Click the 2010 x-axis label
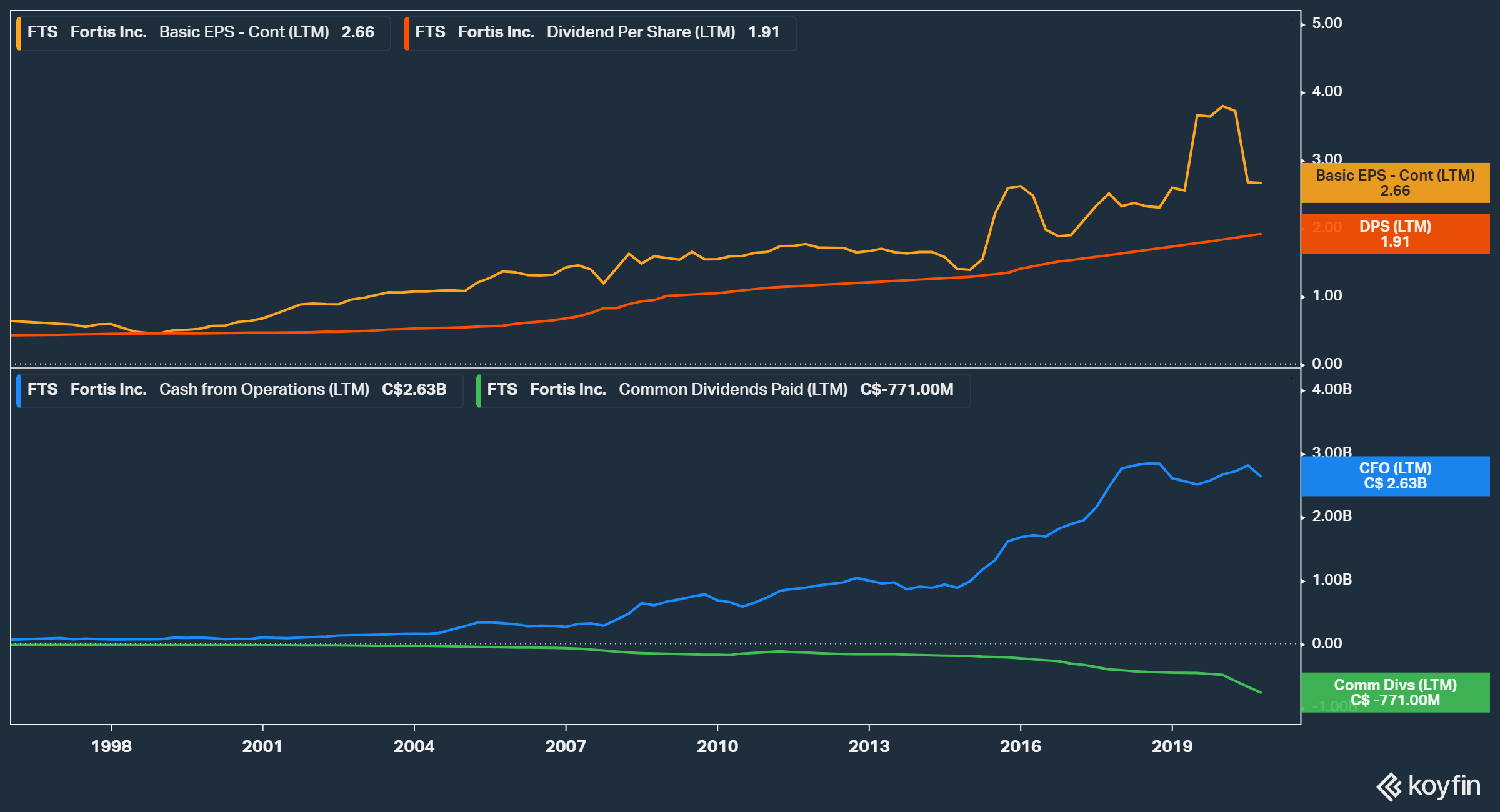Screen dimensions: 1500x812 (717, 746)
